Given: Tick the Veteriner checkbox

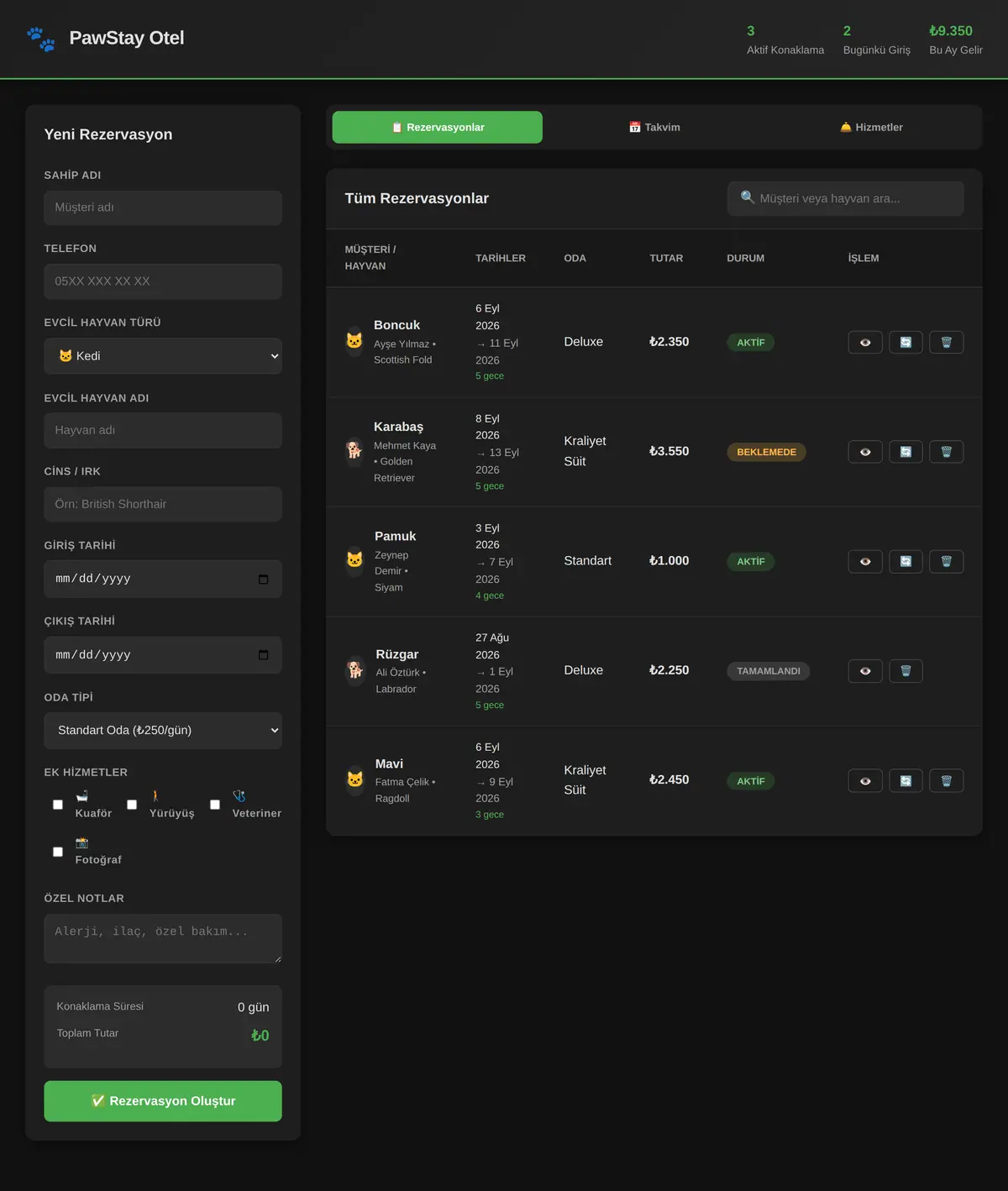Looking at the screenshot, I should [215, 805].
